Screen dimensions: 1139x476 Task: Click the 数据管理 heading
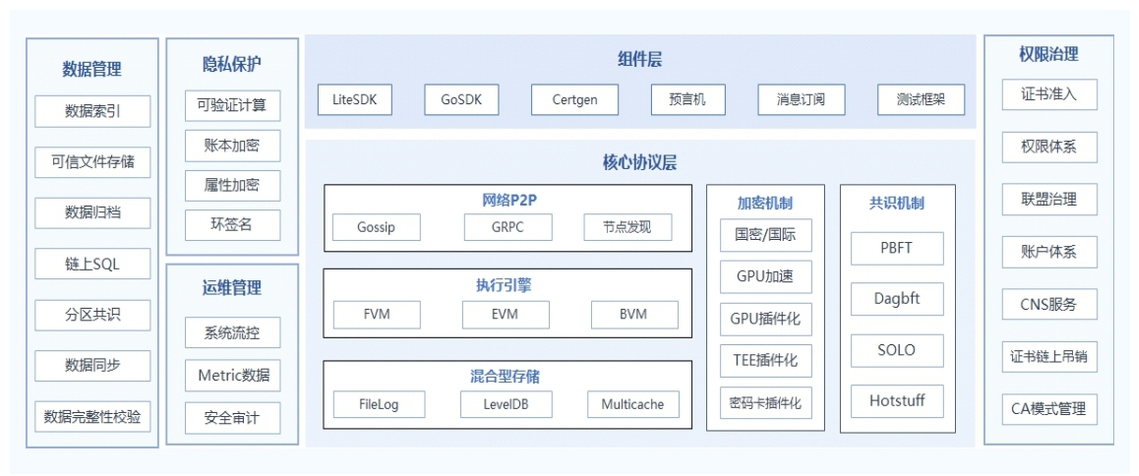pos(92,69)
